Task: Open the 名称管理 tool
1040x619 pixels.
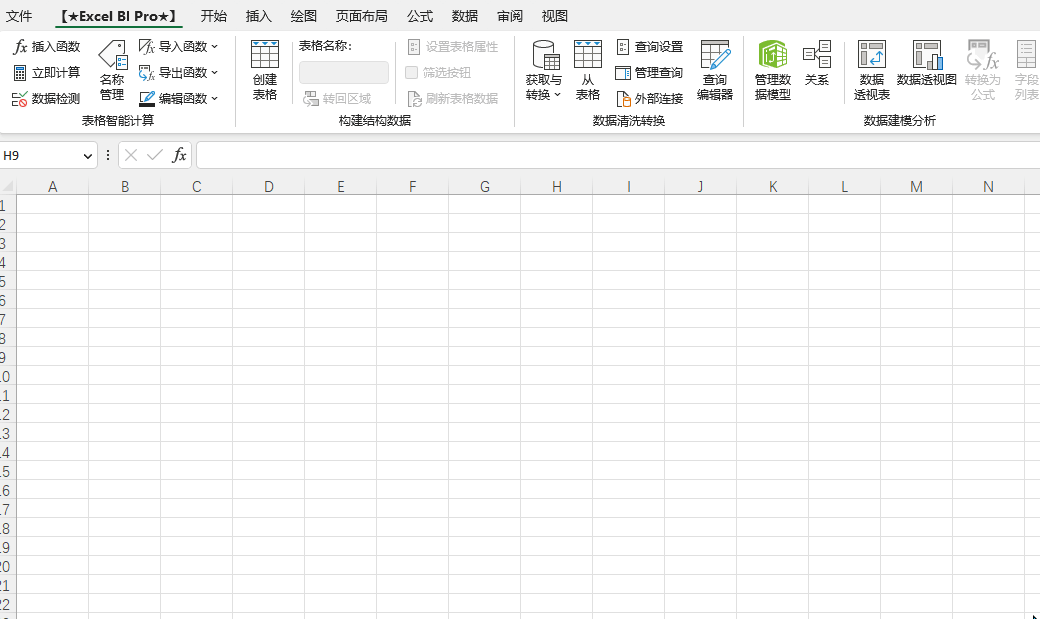Action: click(x=112, y=71)
